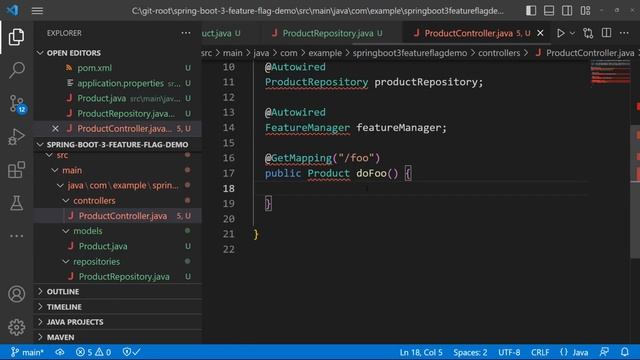Click main* branch in status bar
This screenshot has width=640, height=360.
click(x=27, y=352)
